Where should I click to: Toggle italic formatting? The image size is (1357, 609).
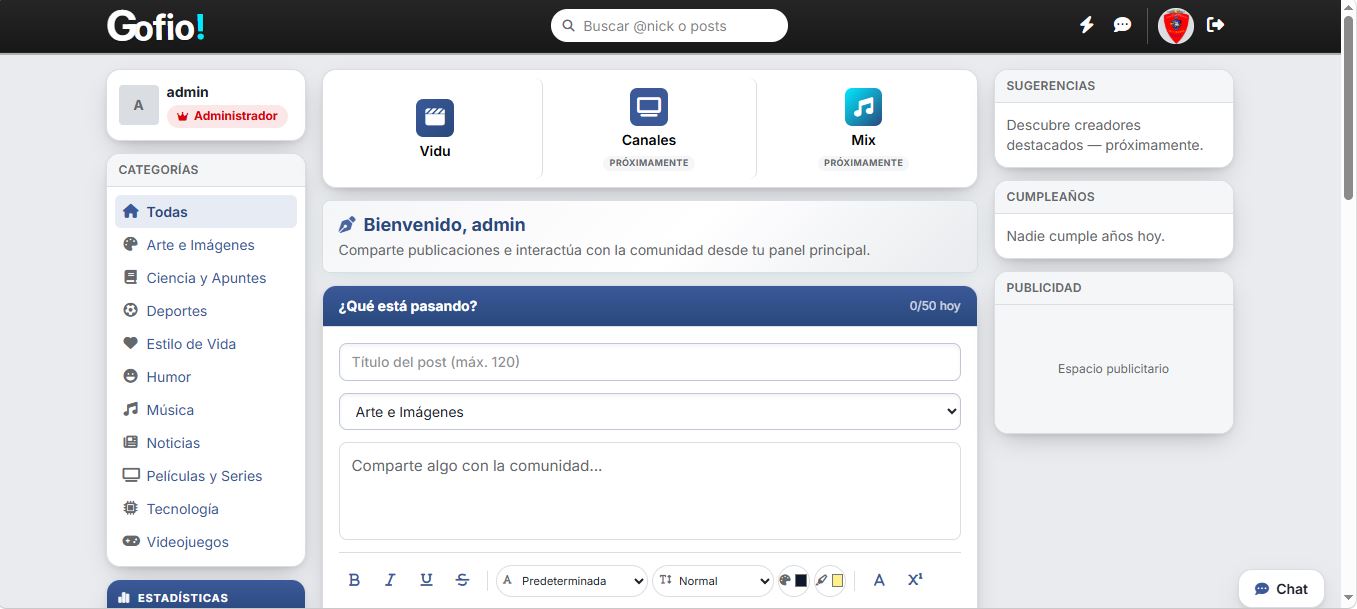(x=390, y=580)
